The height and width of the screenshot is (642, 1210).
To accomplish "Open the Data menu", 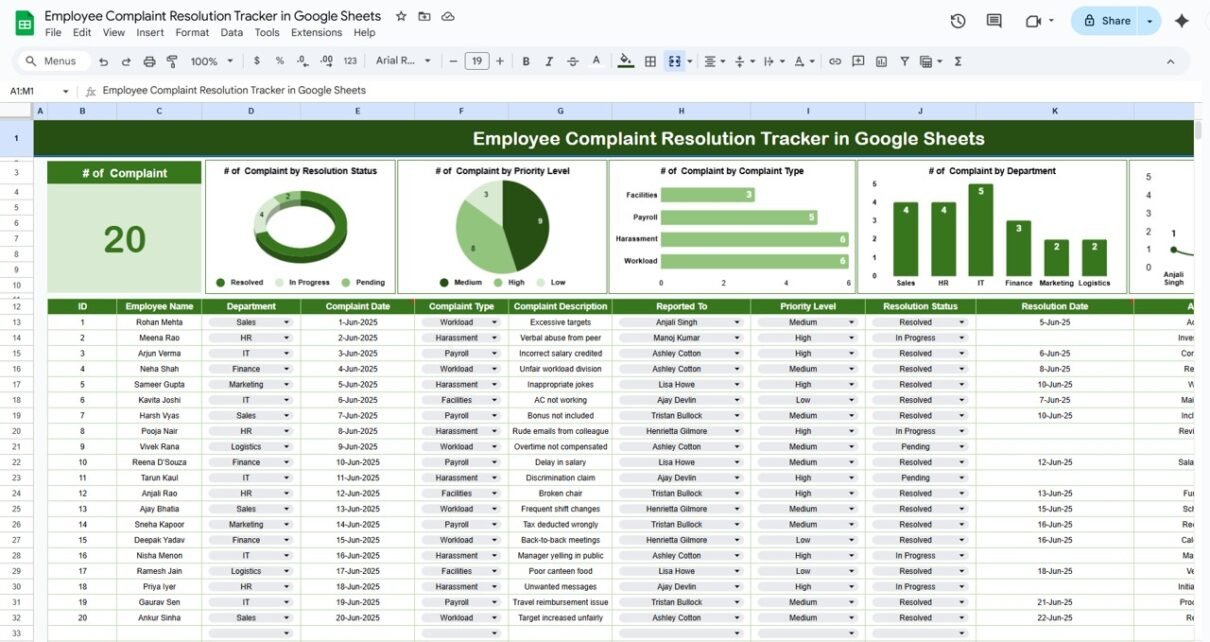I will click(x=232, y=32).
